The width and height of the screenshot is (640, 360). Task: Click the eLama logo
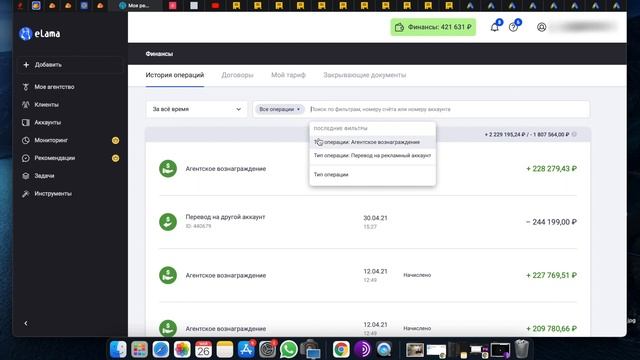click(x=40, y=33)
